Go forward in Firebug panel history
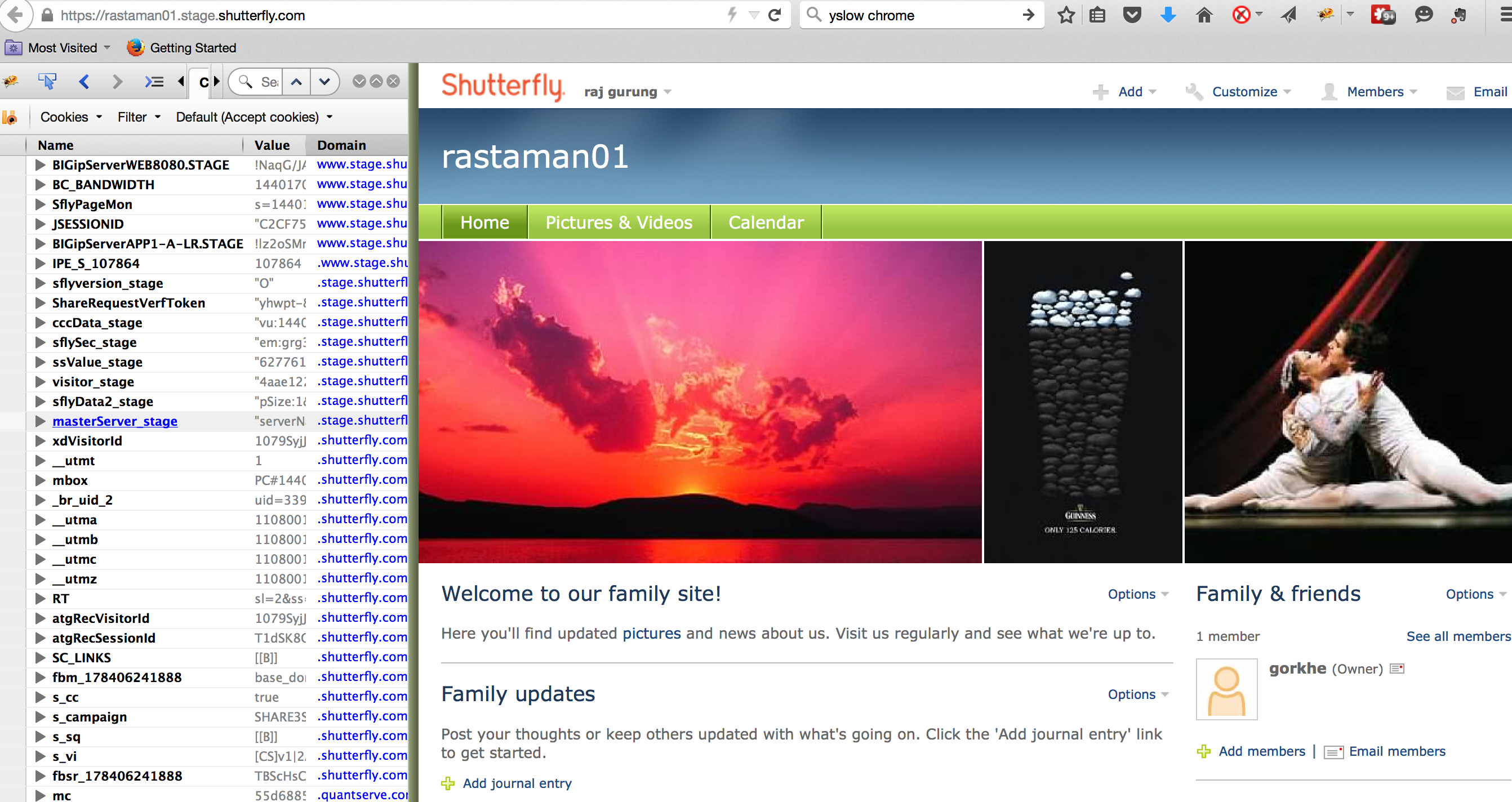This screenshot has height=802, width=1512. 117,82
